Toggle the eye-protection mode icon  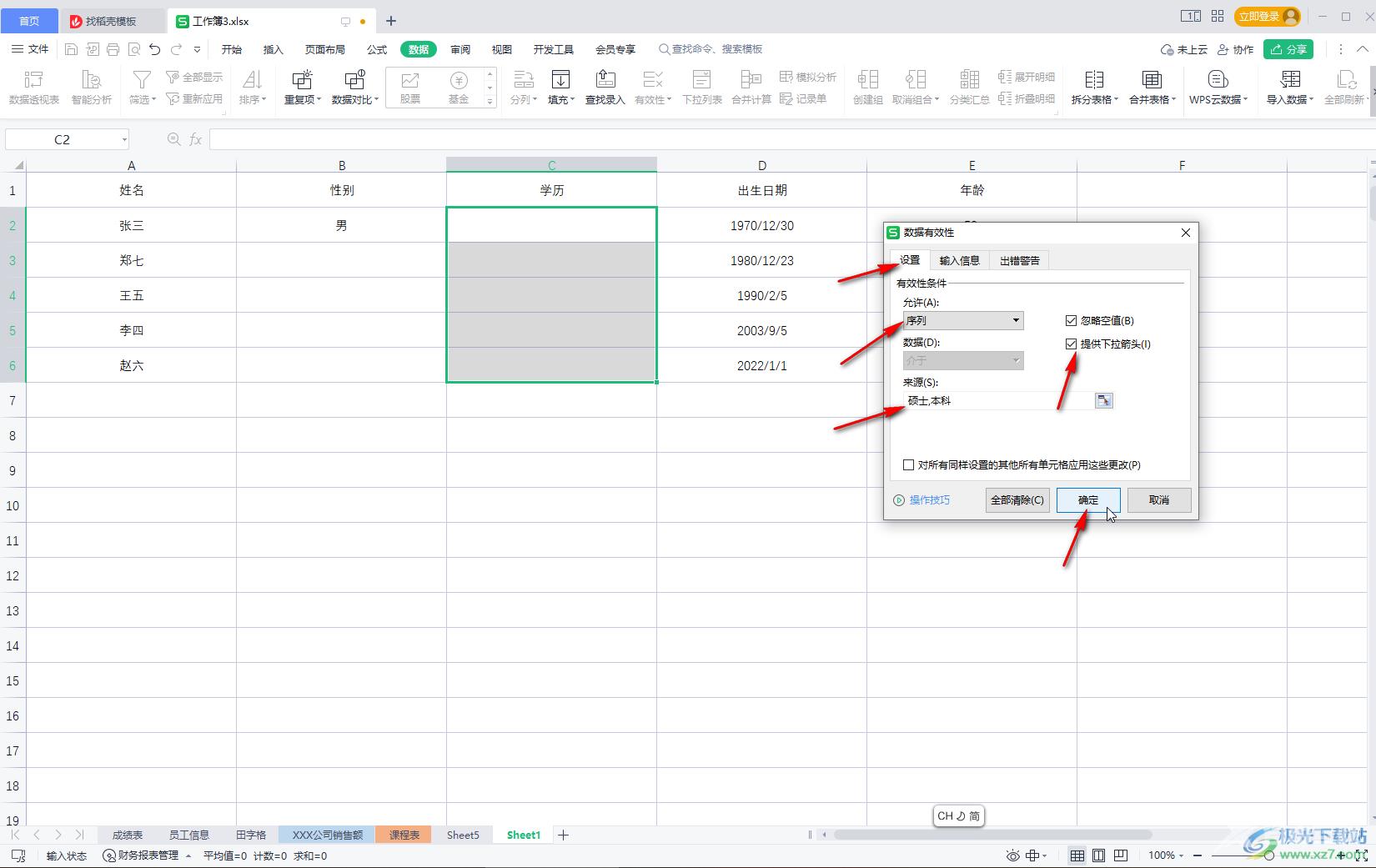[x=1012, y=855]
